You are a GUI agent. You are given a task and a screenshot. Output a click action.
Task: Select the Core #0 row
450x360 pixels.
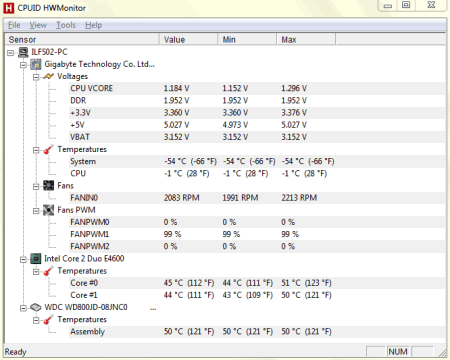(x=257, y=283)
